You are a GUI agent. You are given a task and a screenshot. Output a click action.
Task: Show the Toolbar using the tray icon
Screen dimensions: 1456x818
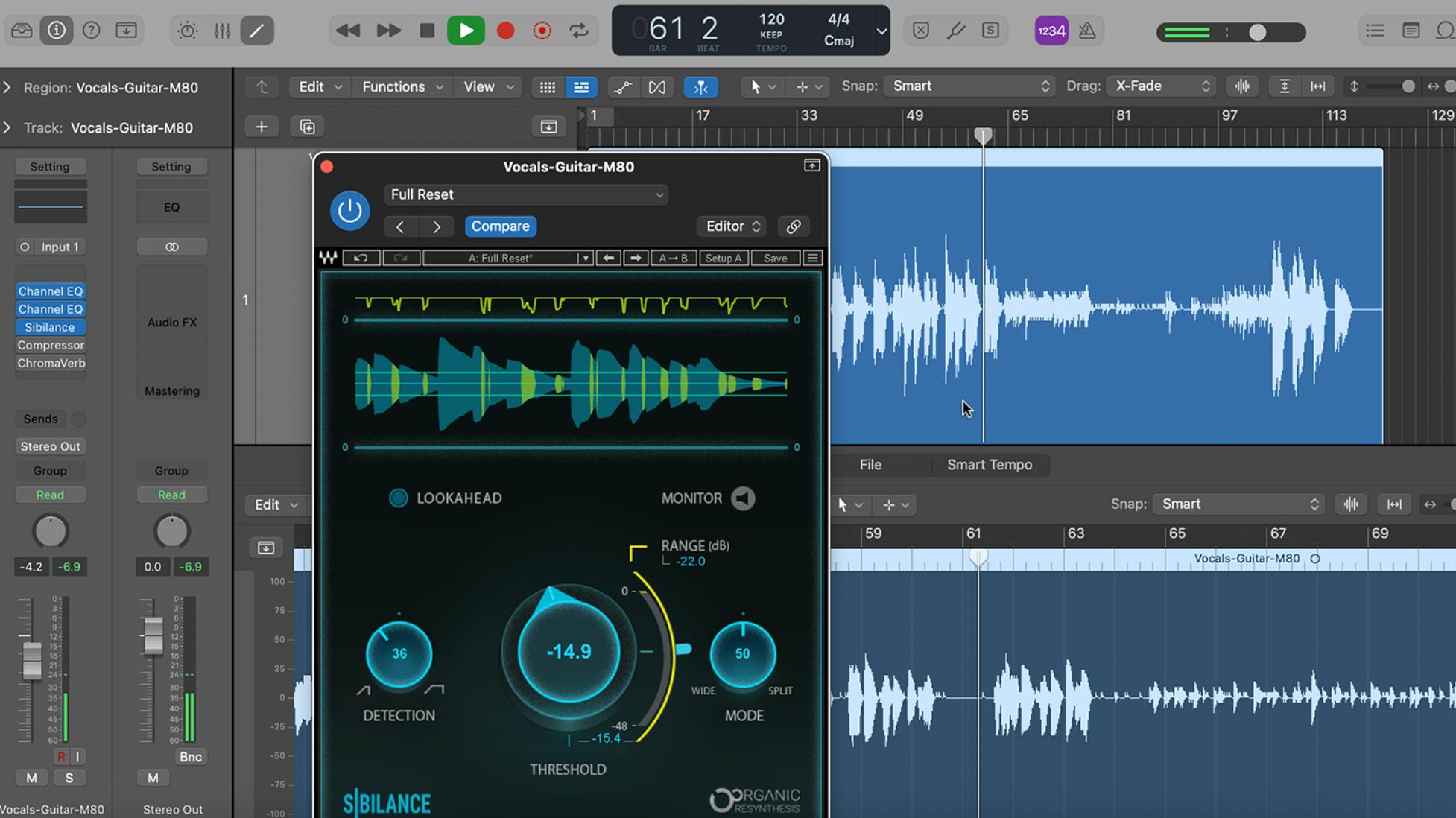(126, 31)
